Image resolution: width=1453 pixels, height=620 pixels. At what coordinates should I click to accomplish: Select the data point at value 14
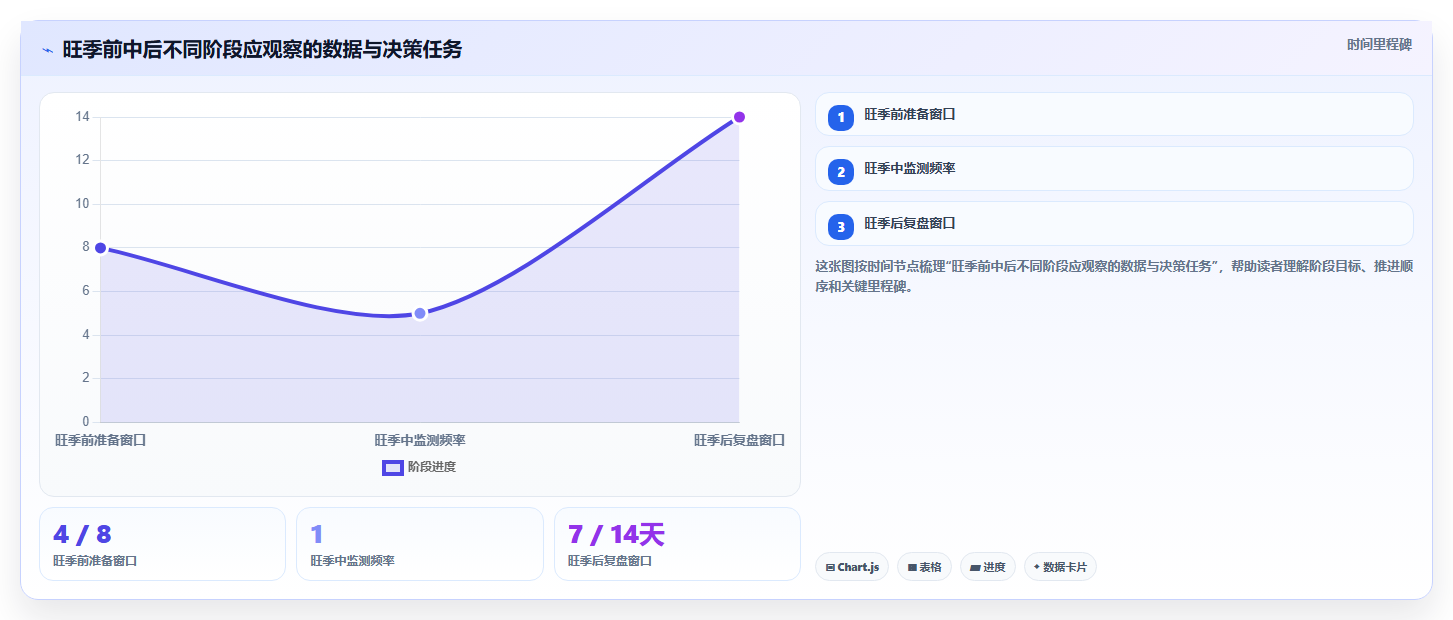pos(739,117)
